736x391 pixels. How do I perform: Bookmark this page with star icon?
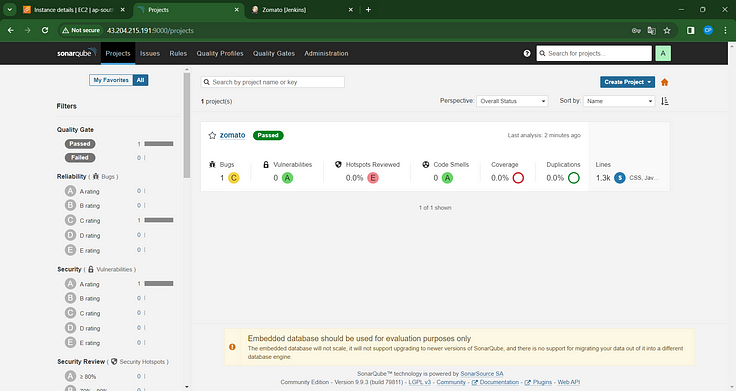(667, 31)
